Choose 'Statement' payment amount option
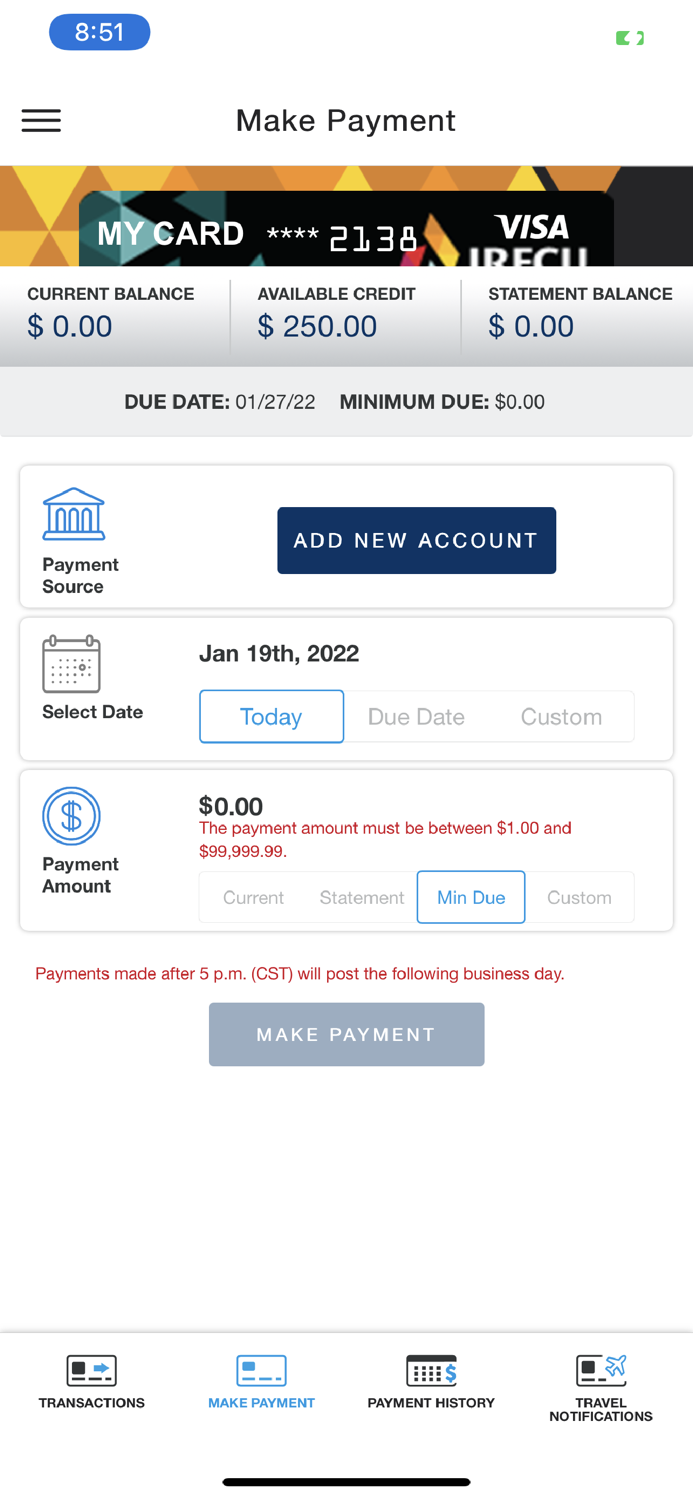This screenshot has height=1500, width=693. (x=361, y=897)
